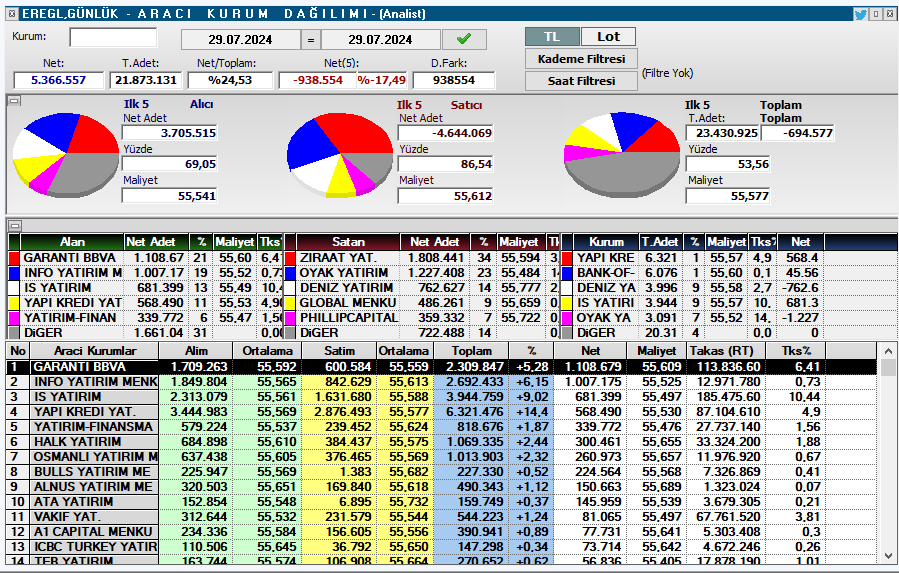Click the D.Fark value 938554
This screenshot has height=573, width=899.
454,80
